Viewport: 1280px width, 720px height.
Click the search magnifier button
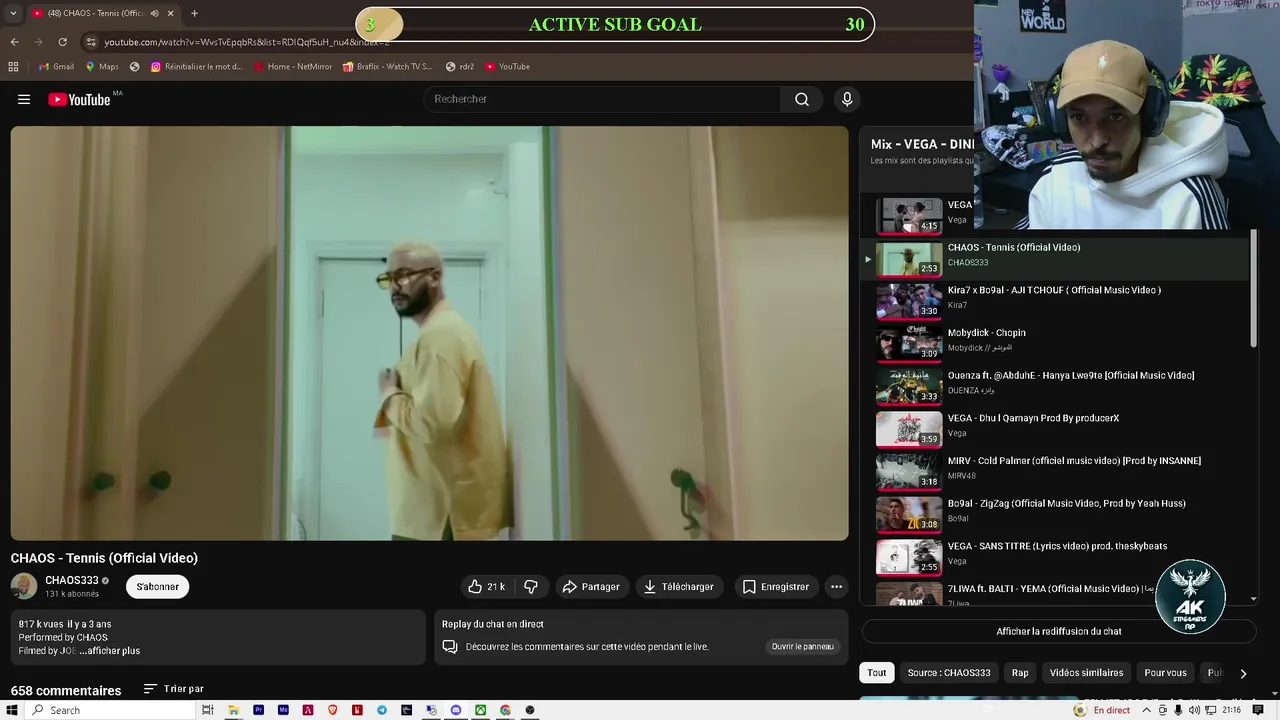tap(802, 99)
